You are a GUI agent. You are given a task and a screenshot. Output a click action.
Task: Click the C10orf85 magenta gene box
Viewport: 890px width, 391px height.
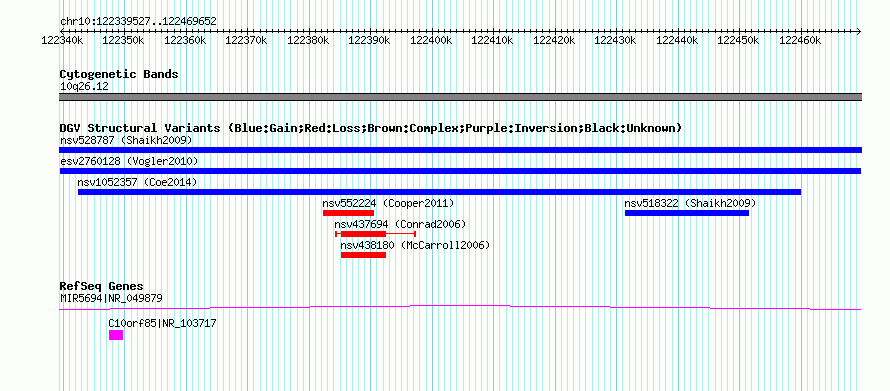point(116,335)
